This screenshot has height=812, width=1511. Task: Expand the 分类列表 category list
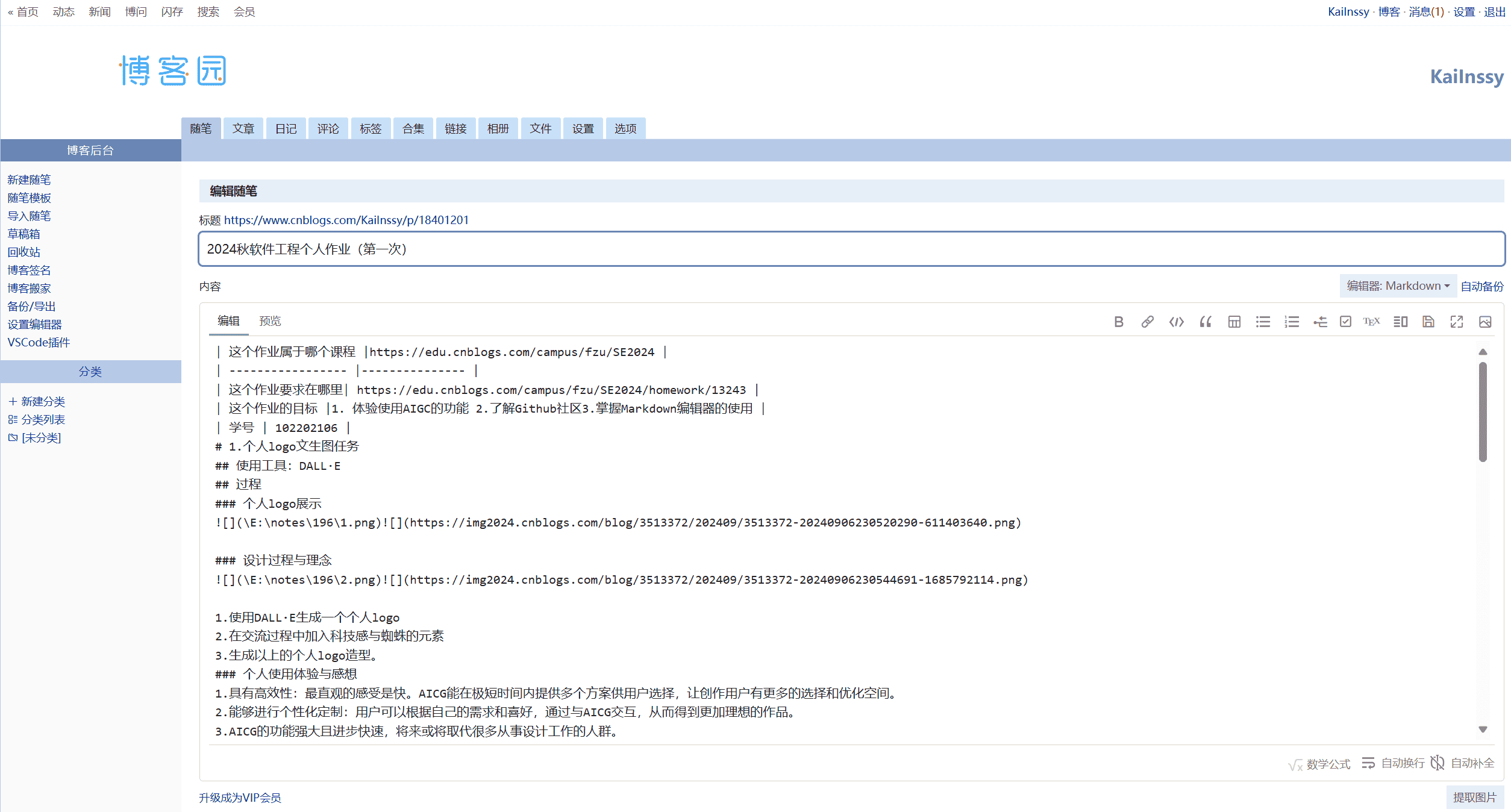click(42, 419)
